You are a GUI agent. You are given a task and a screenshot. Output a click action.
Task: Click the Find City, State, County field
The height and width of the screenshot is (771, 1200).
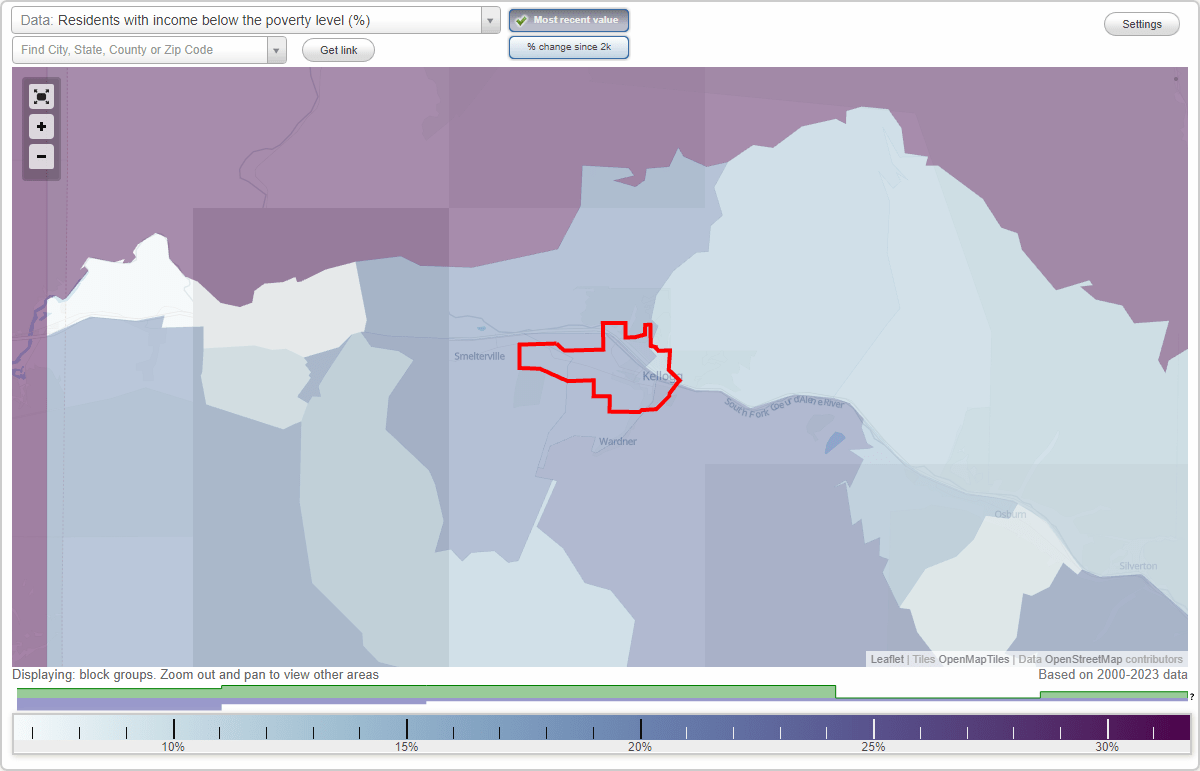140,50
